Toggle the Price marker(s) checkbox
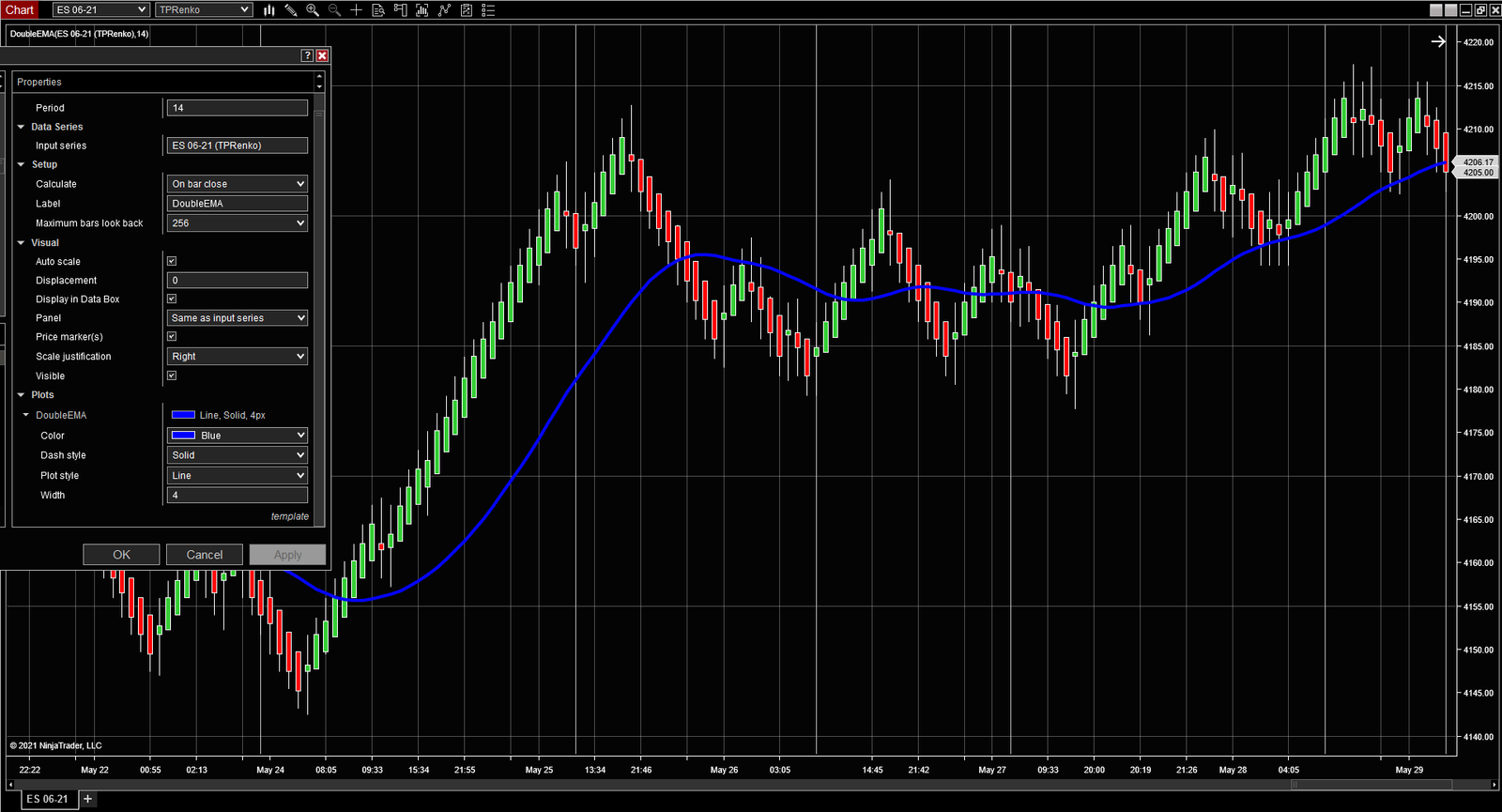This screenshot has height=812, width=1502. 172,336
